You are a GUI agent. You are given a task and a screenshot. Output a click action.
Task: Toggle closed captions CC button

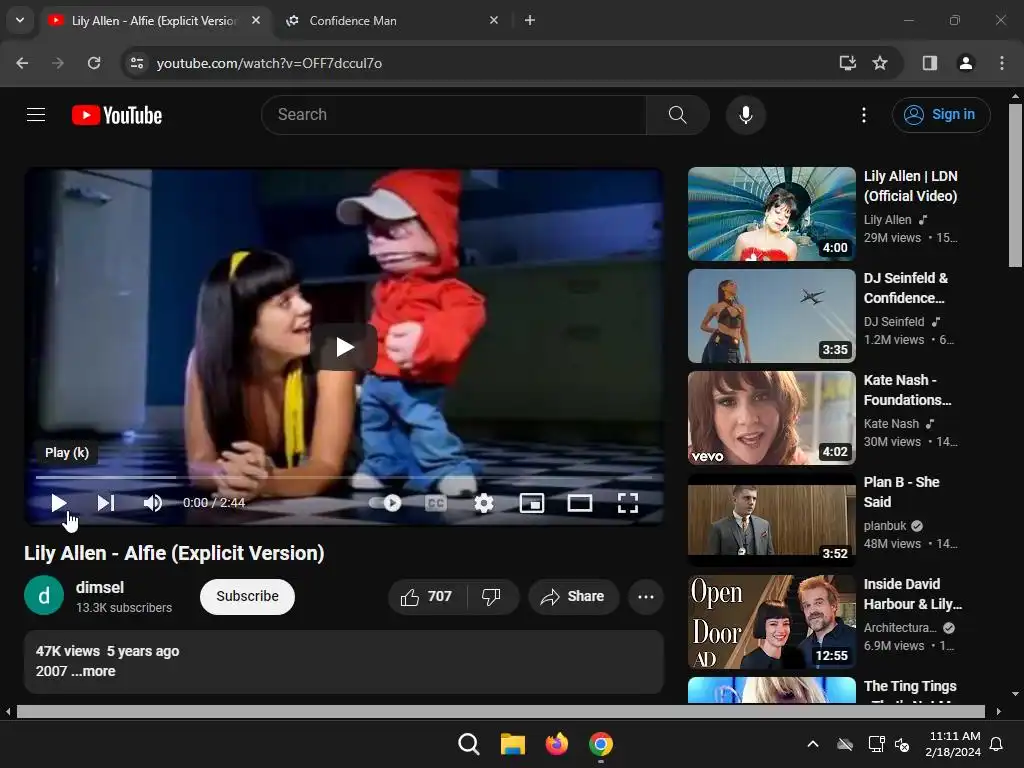coord(436,503)
